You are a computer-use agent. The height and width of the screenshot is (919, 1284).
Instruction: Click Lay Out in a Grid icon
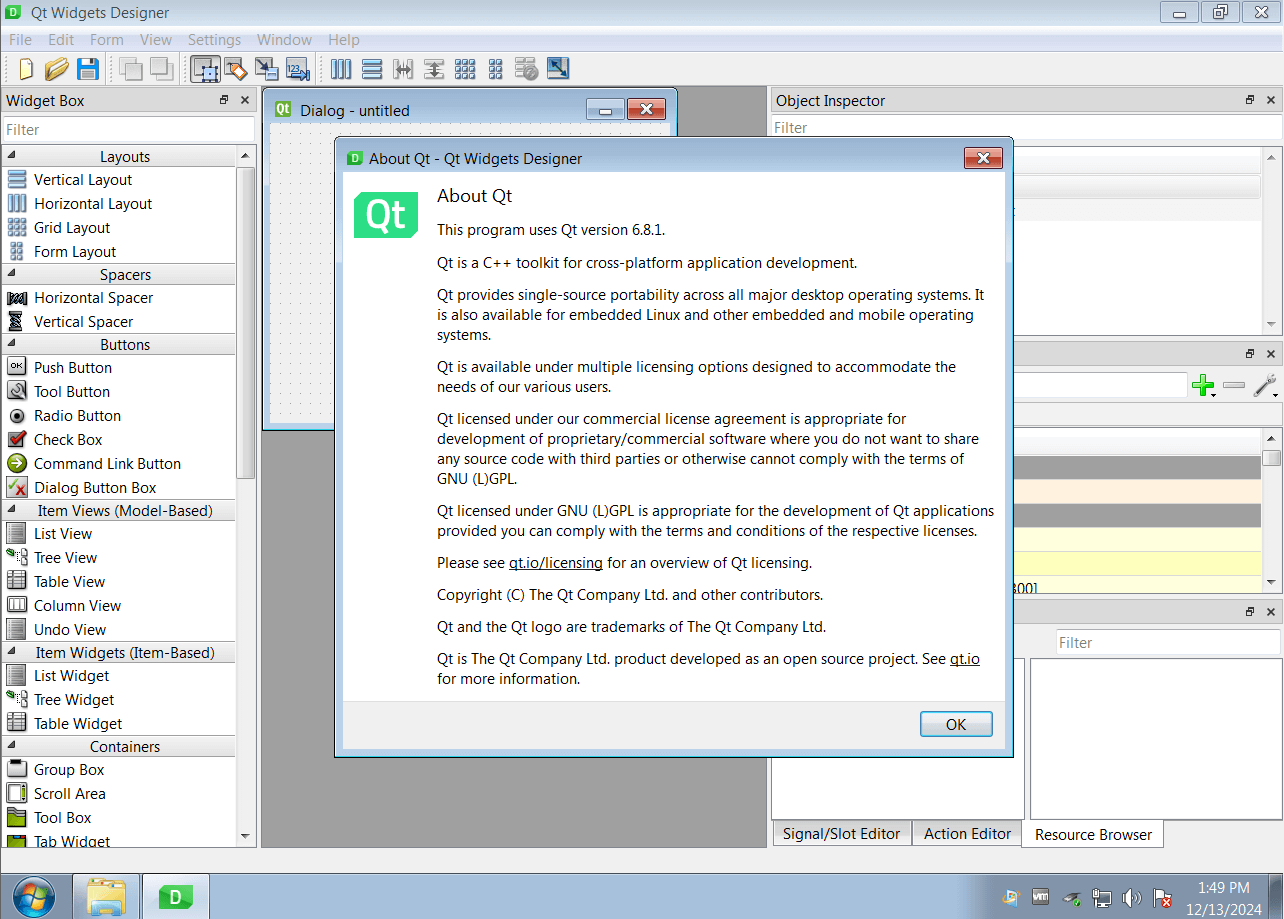465,69
